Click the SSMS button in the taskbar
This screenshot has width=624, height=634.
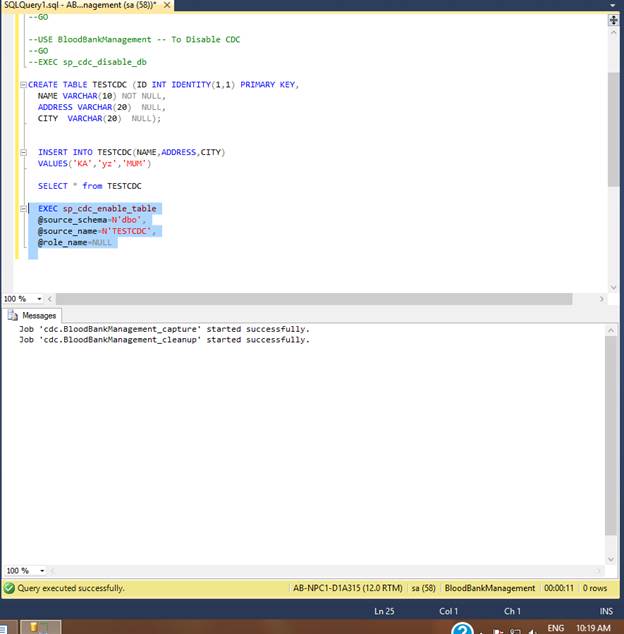click(x=40, y=627)
